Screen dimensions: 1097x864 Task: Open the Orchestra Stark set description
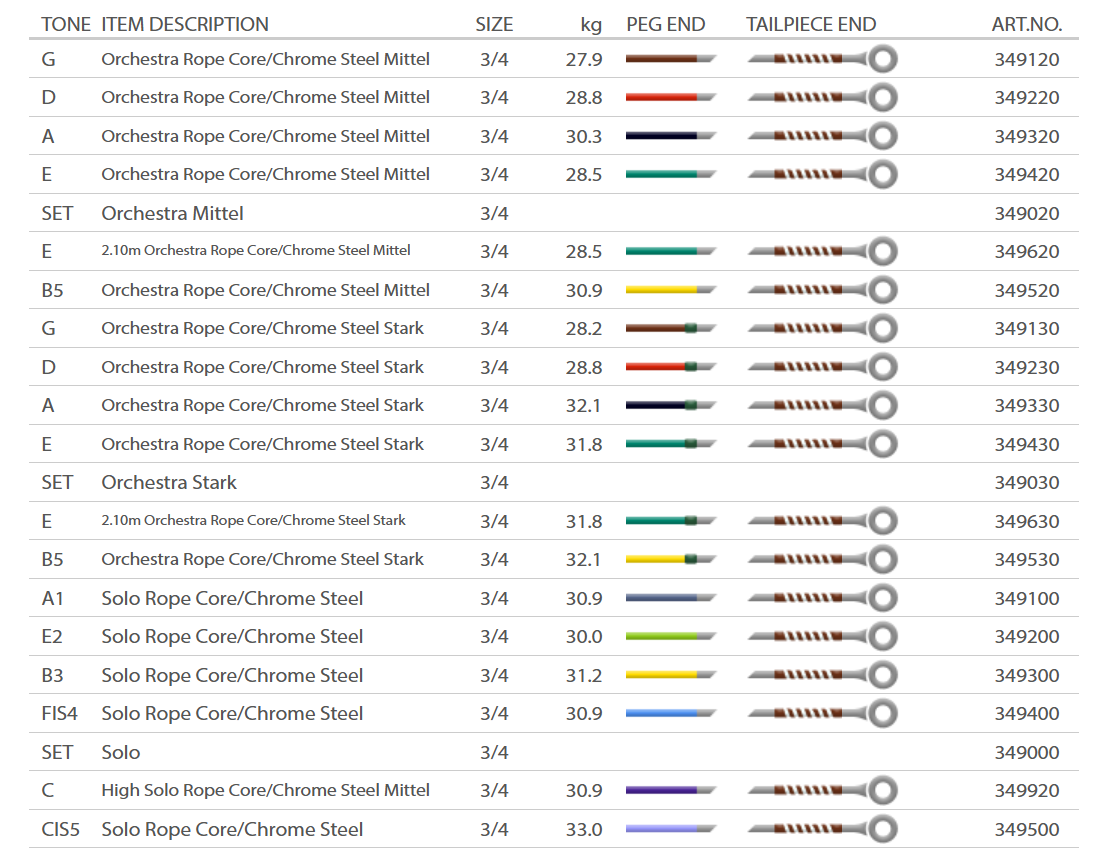tap(169, 483)
